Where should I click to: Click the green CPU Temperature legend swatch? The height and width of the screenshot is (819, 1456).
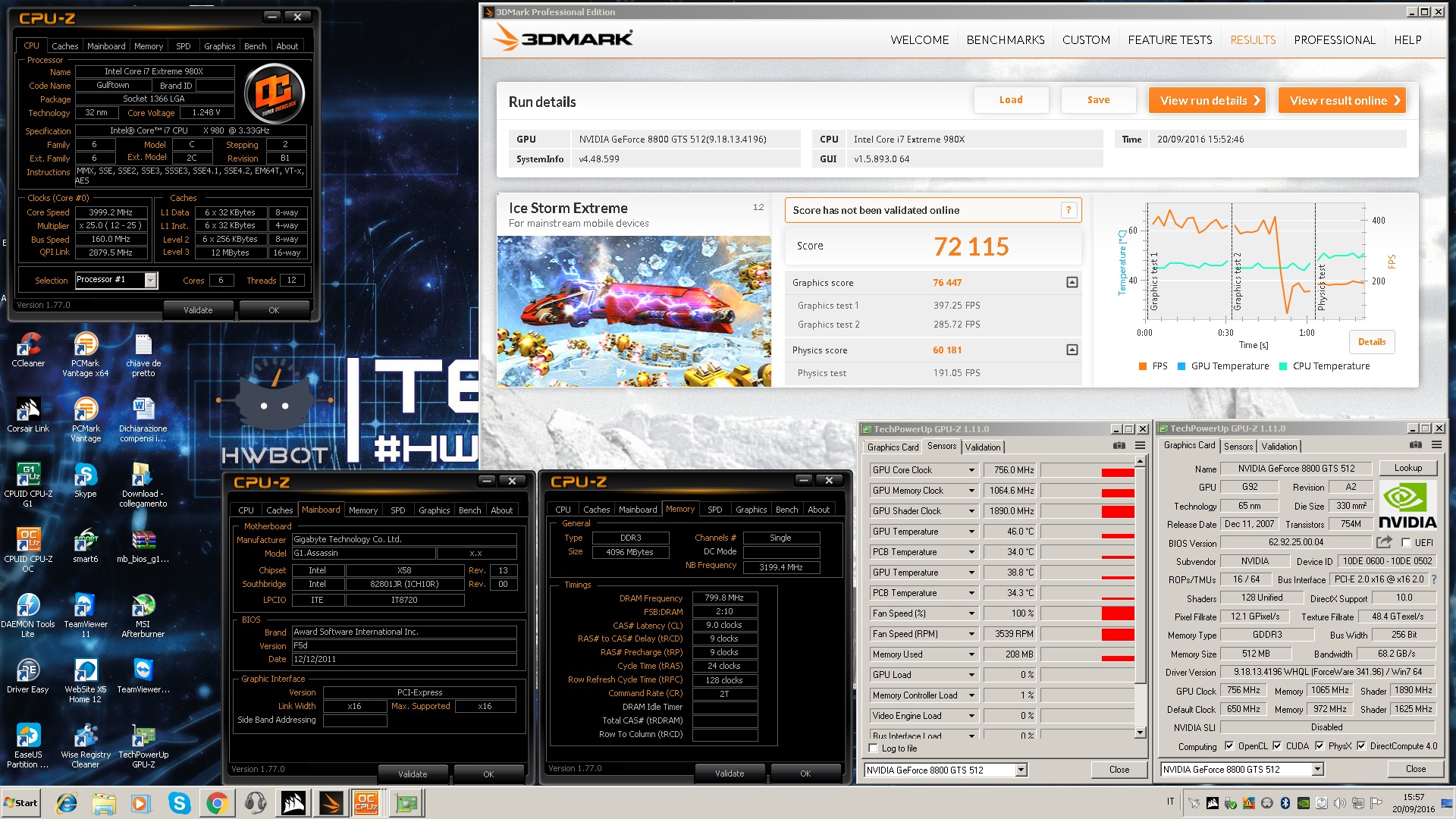[x=1283, y=366]
